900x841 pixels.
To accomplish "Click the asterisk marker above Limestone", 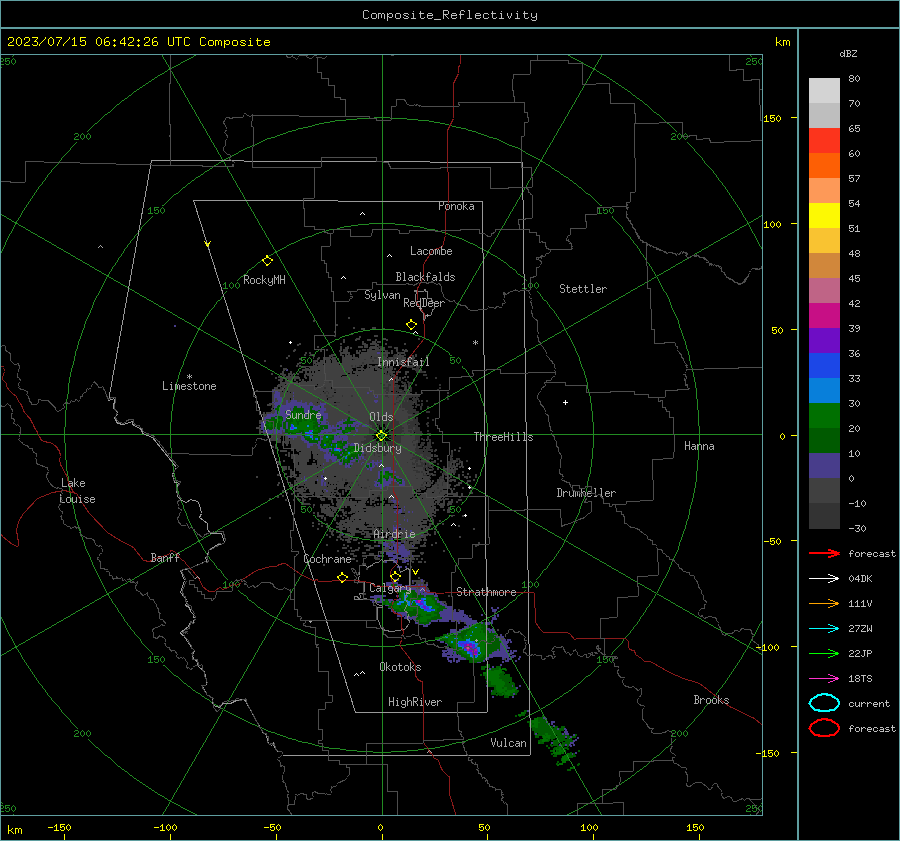I will [x=189, y=377].
